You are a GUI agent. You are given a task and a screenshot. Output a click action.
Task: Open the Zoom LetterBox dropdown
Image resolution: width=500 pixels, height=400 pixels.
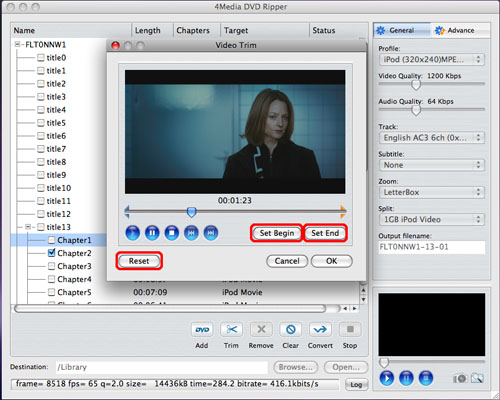[x=432, y=192]
